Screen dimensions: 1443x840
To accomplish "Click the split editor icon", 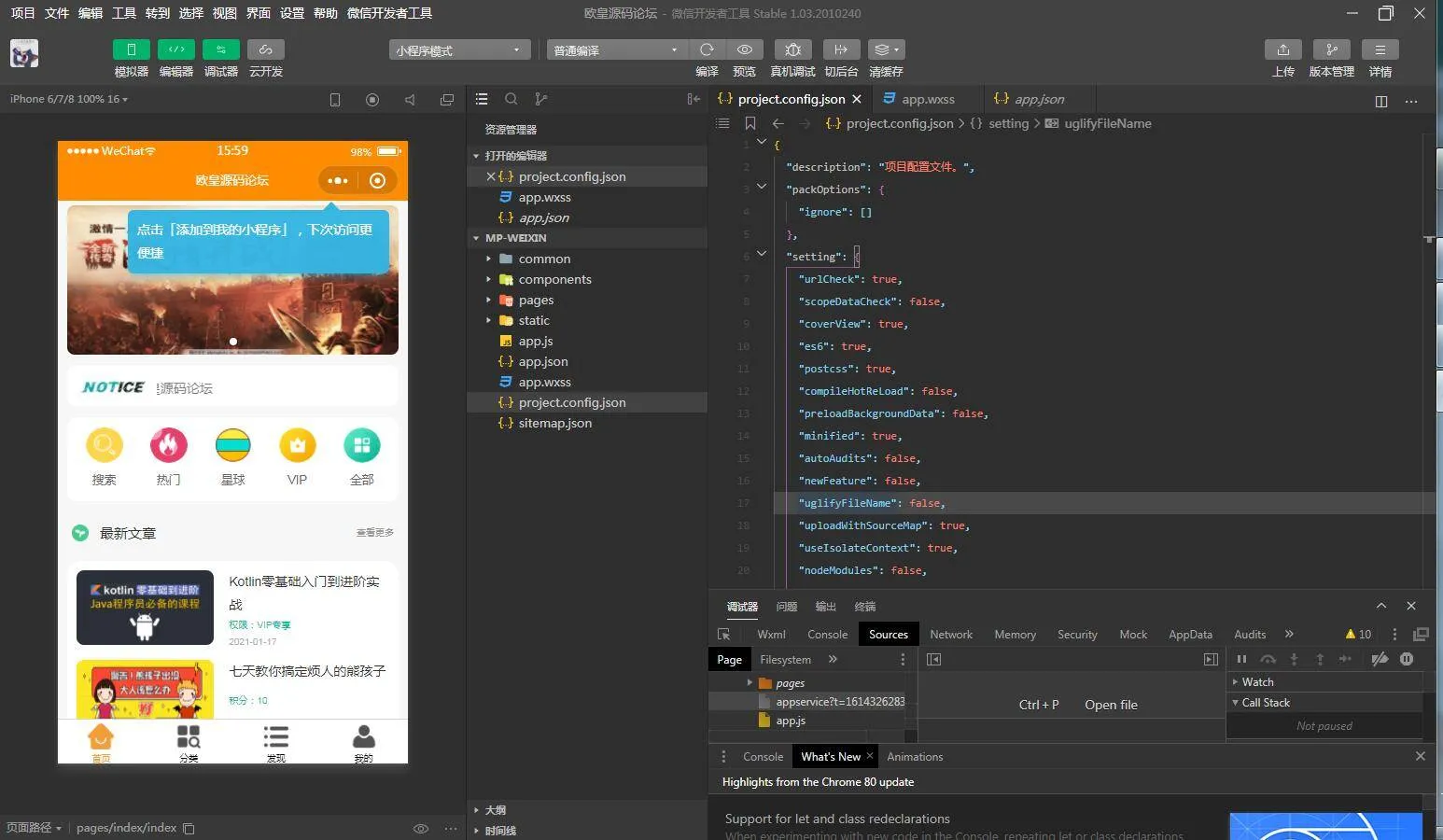I will pos(1380,101).
